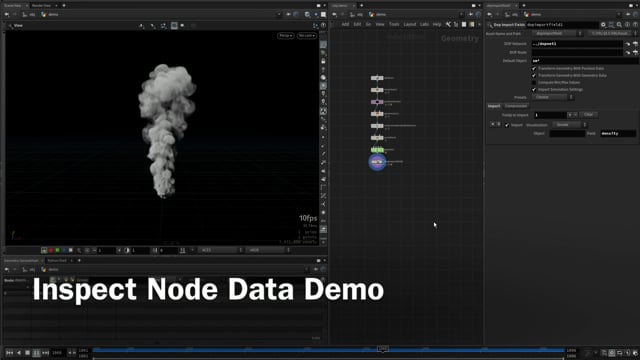Open the second tab beside Geometry Spreadsheet

click(x=57, y=260)
